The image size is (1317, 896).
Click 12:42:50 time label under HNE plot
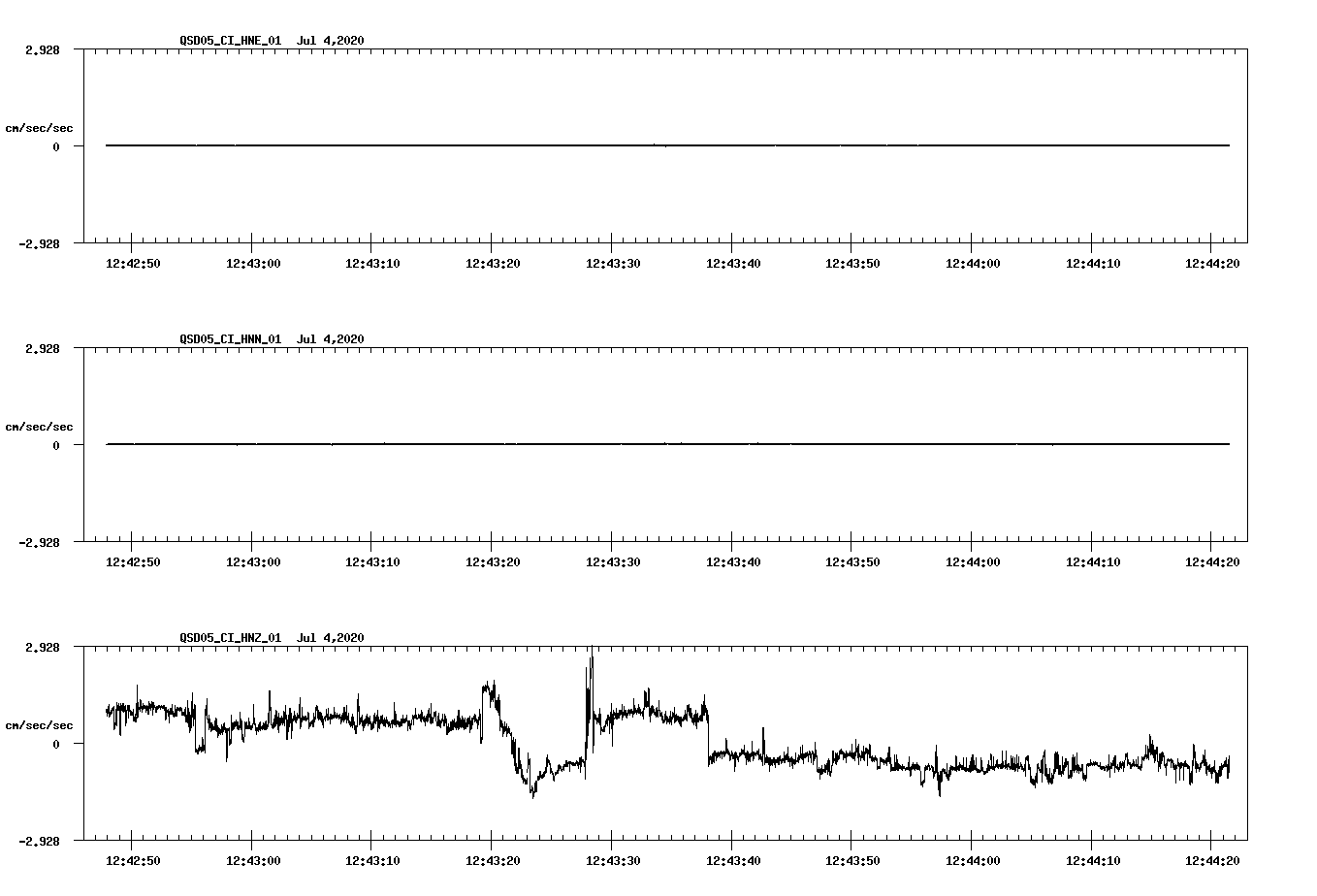tap(133, 264)
